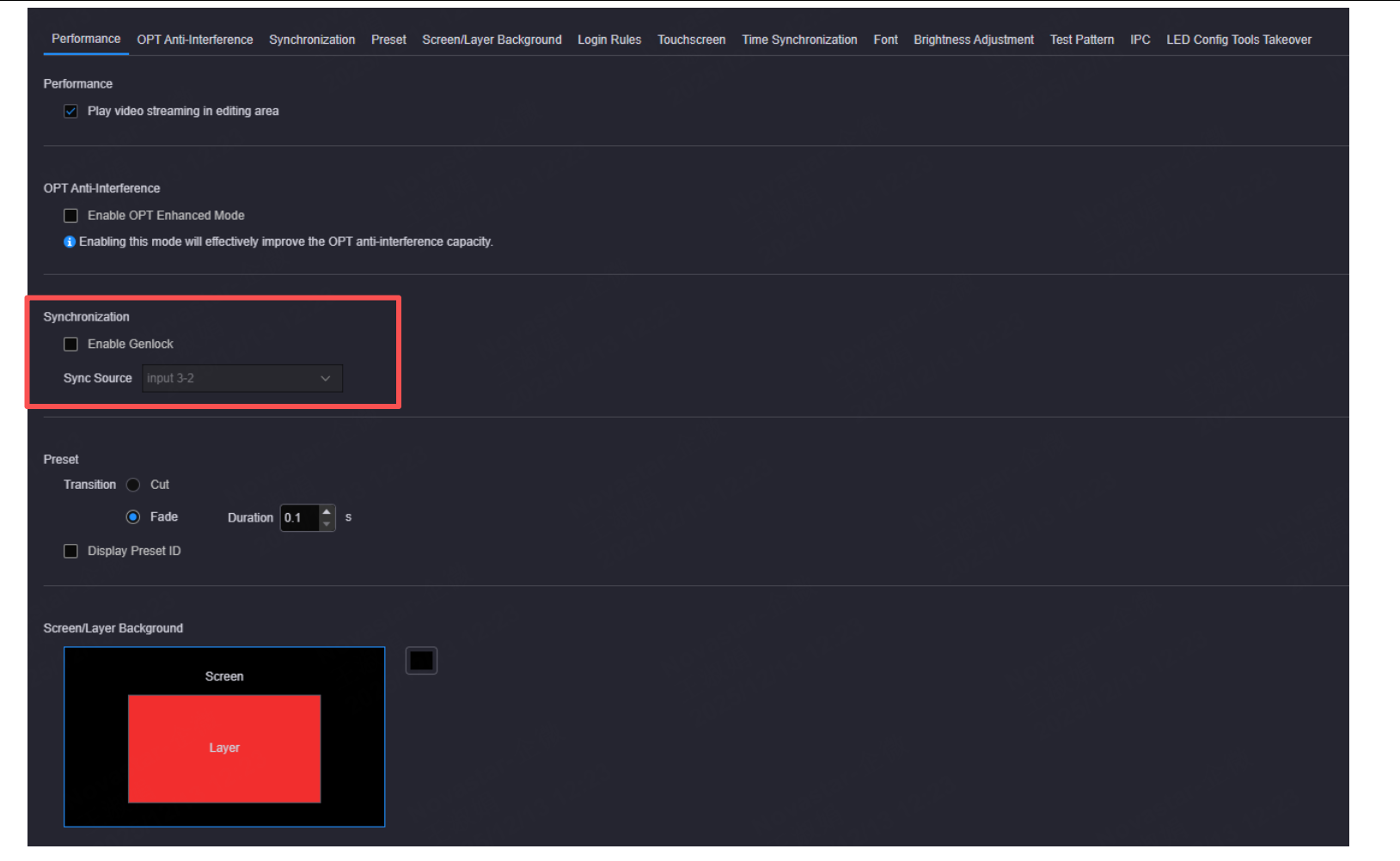Uncheck Play video streaming in editing area
Screen dimensions: 1400x861
(70, 111)
